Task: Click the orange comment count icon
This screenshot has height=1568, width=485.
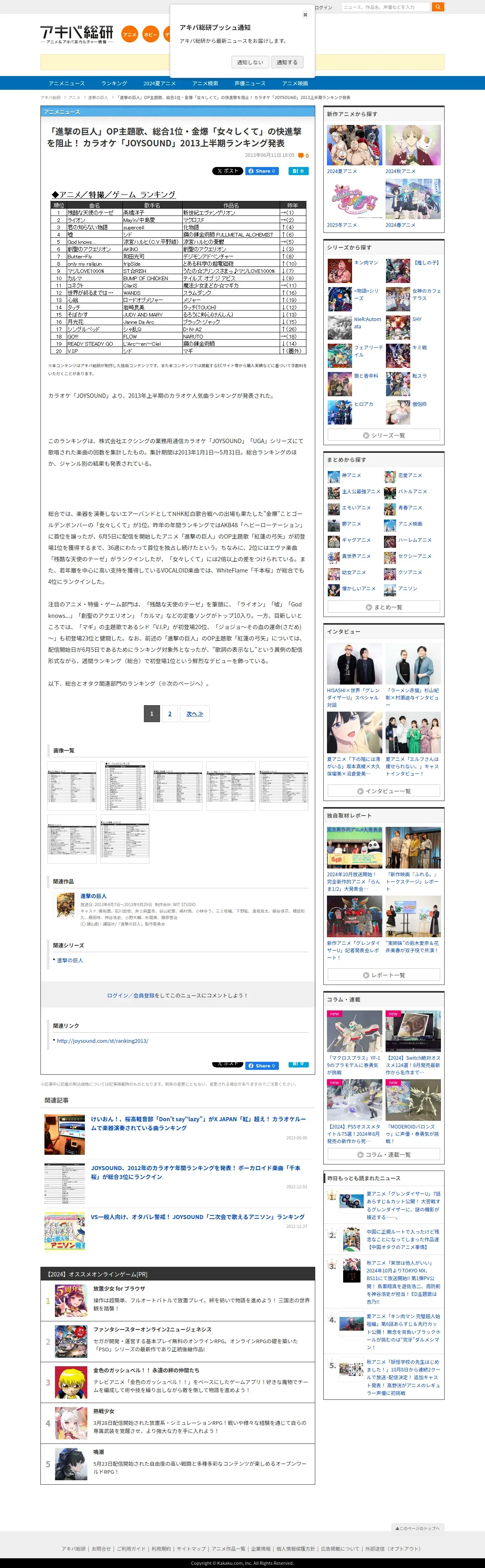Action: (301, 156)
